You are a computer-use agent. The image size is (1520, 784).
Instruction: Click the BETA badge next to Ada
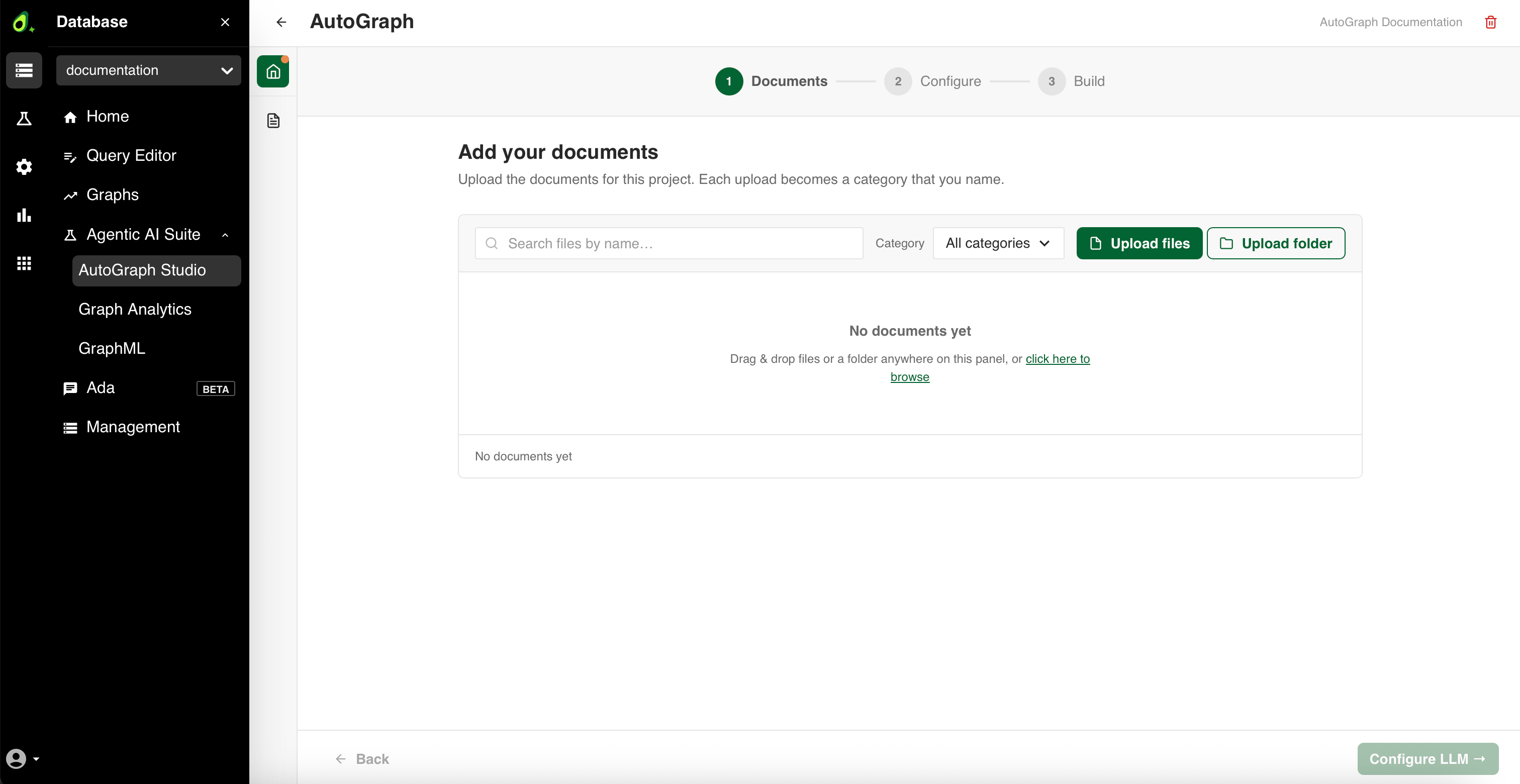click(215, 389)
